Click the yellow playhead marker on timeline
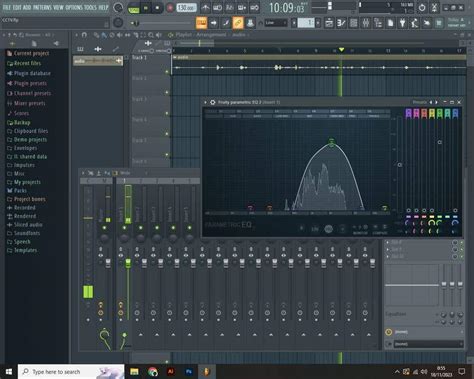The height and width of the screenshot is (379, 474). coord(341,50)
